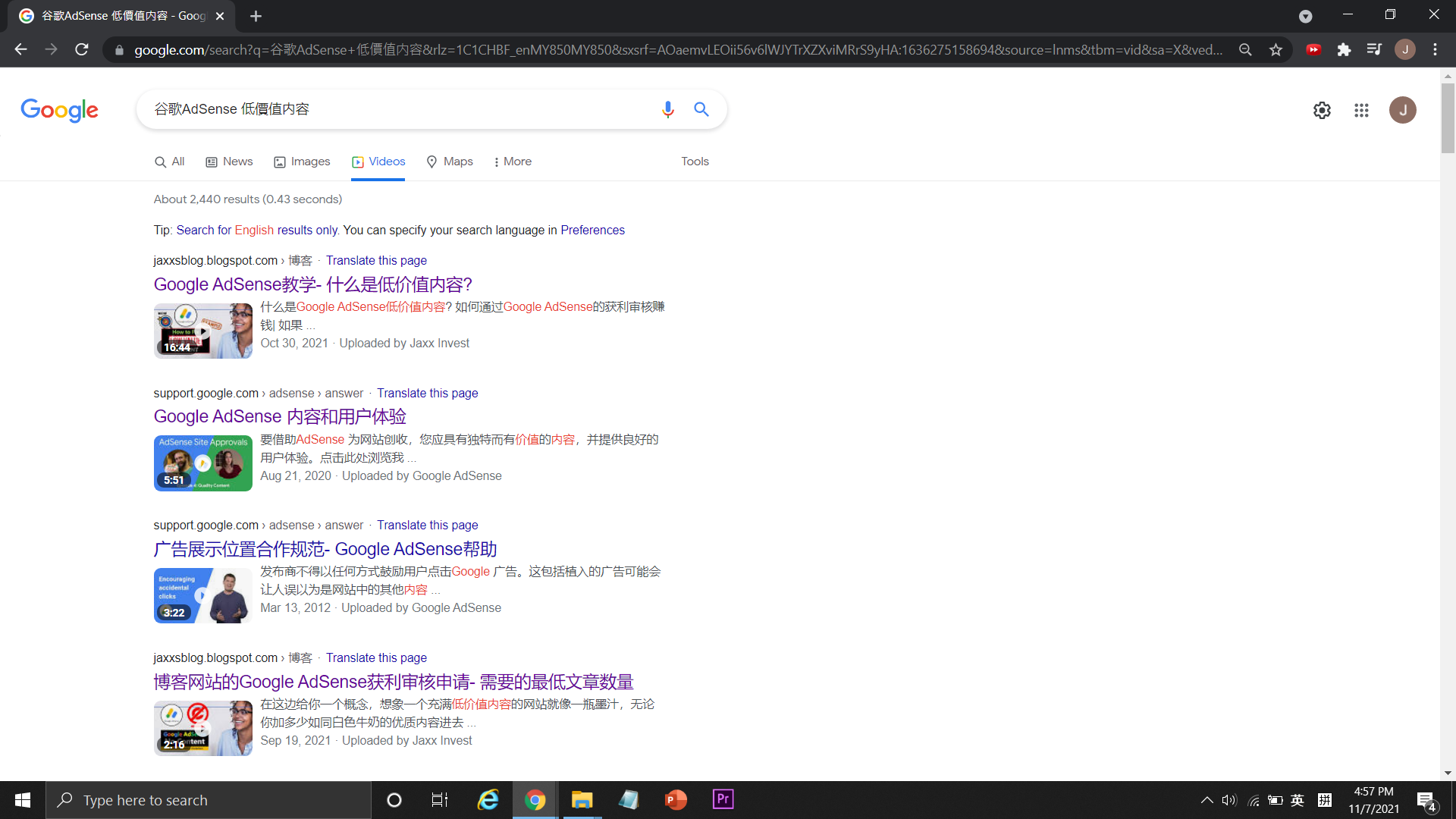Open Google AdSense 内容和用户体验 result
Image resolution: width=1456 pixels, height=819 pixels.
pyautogui.click(x=280, y=416)
